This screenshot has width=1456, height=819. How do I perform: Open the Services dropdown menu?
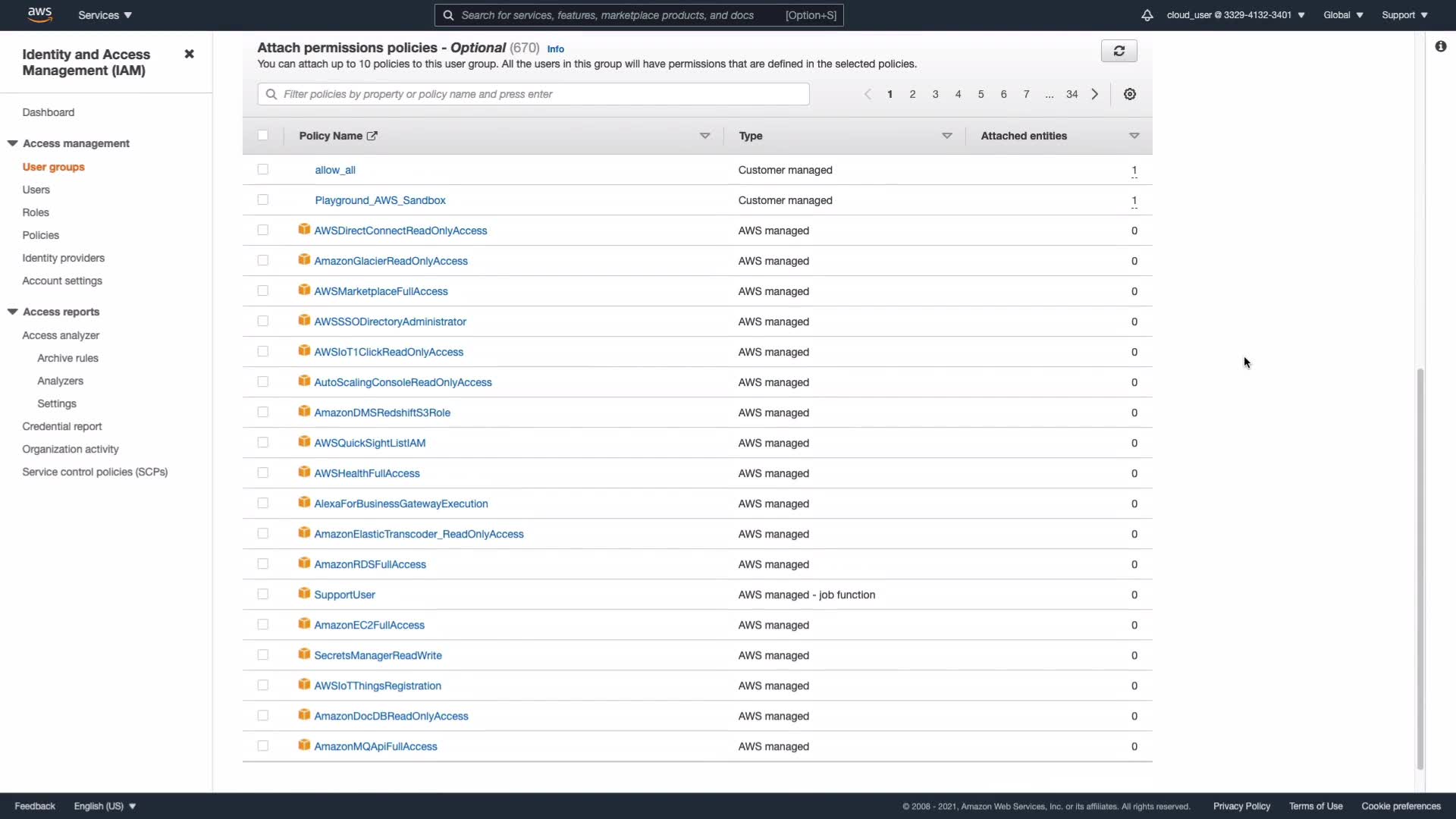tap(105, 15)
